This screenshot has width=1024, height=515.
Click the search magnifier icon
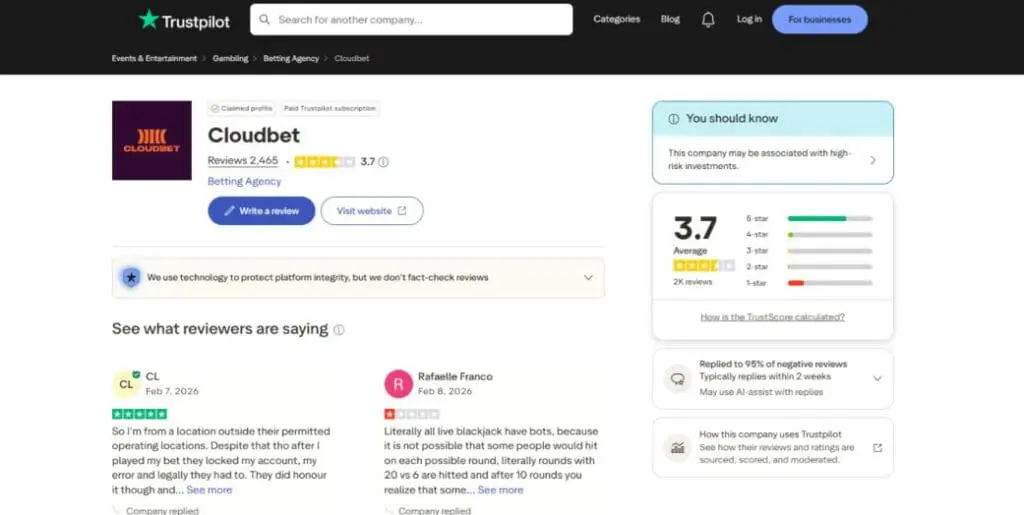pos(265,19)
